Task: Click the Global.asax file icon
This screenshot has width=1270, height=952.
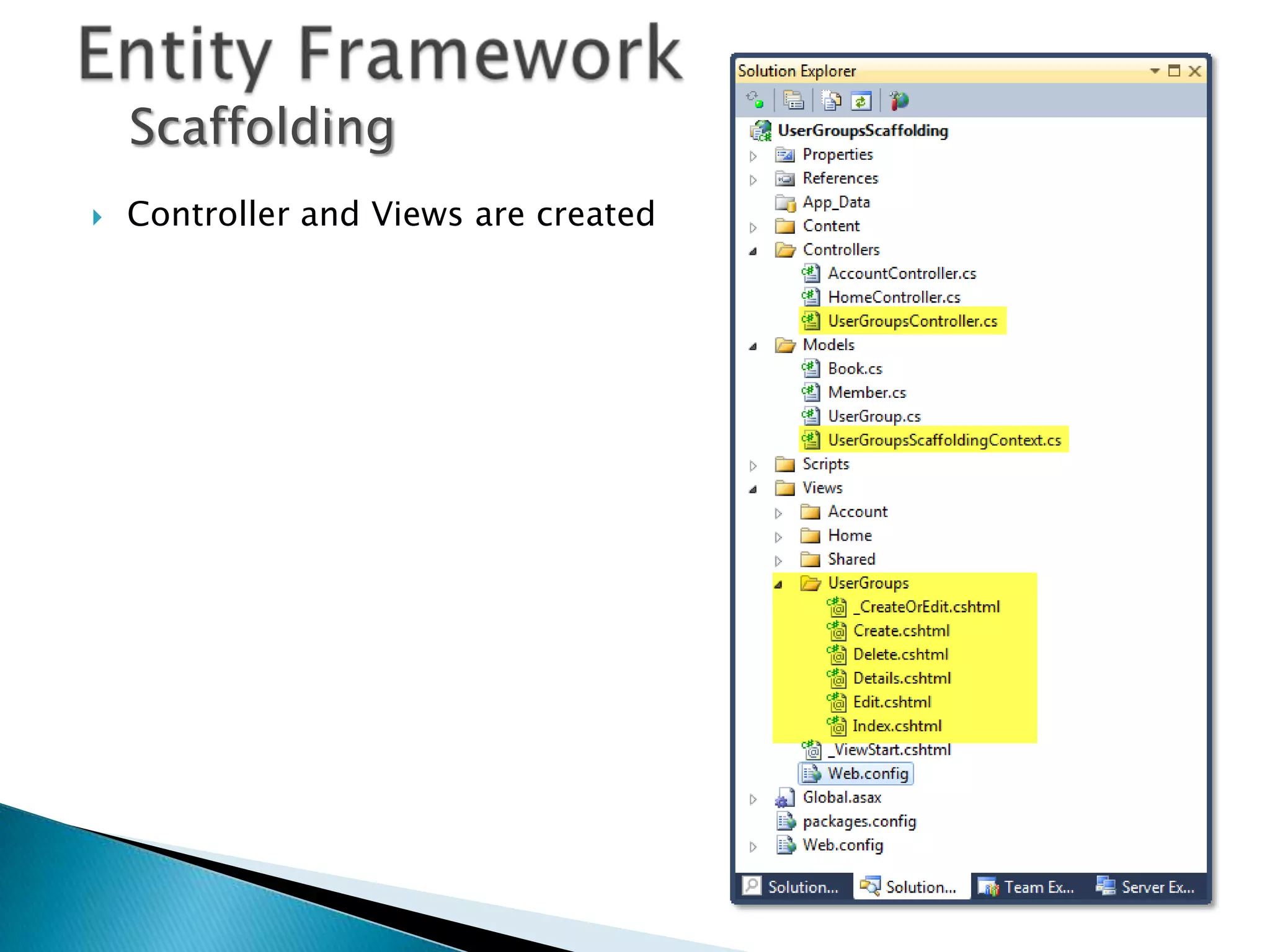Action: 785,798
